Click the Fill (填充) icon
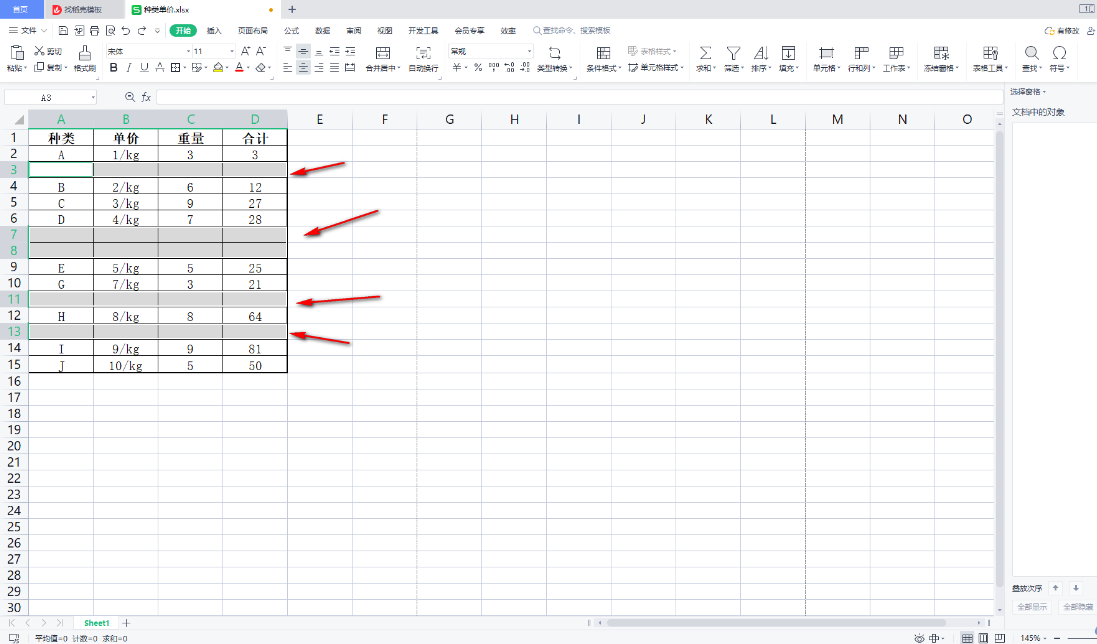Viewport: 1097px width, 644px height. 788,53
